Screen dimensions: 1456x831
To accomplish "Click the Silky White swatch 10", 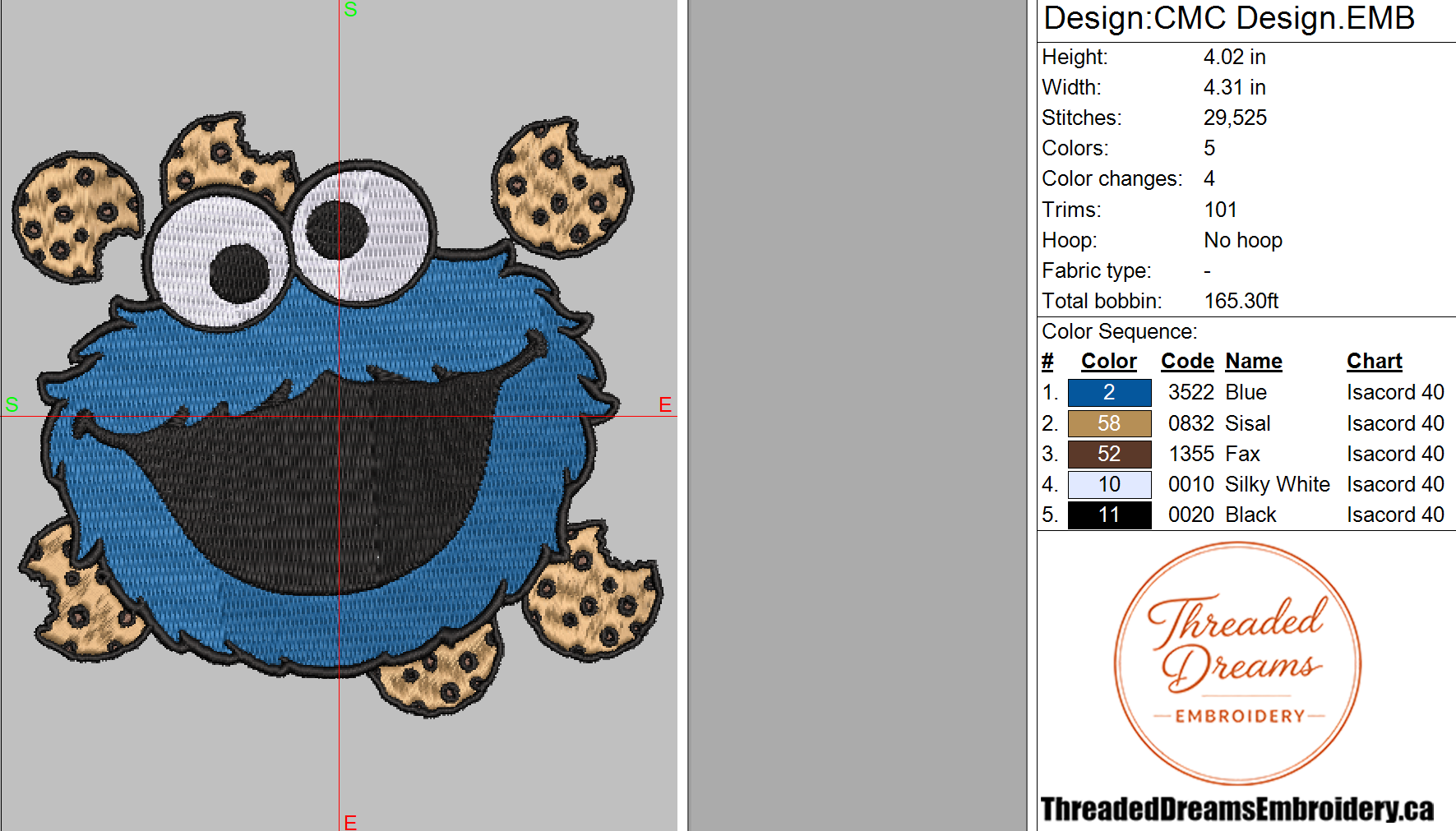I will 1109,484.
